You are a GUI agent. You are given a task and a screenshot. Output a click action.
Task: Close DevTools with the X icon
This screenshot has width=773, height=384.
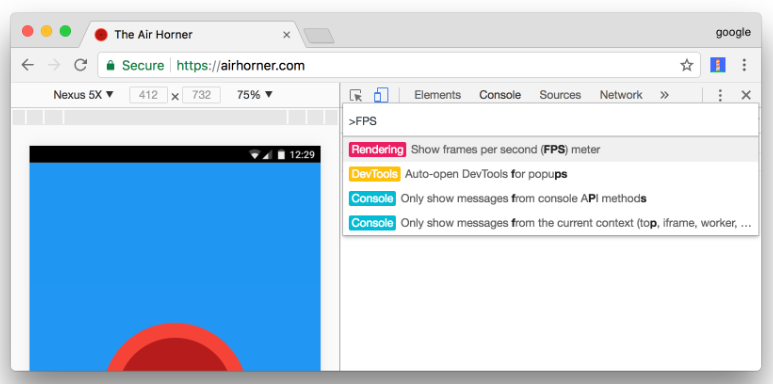click(746, 95)
